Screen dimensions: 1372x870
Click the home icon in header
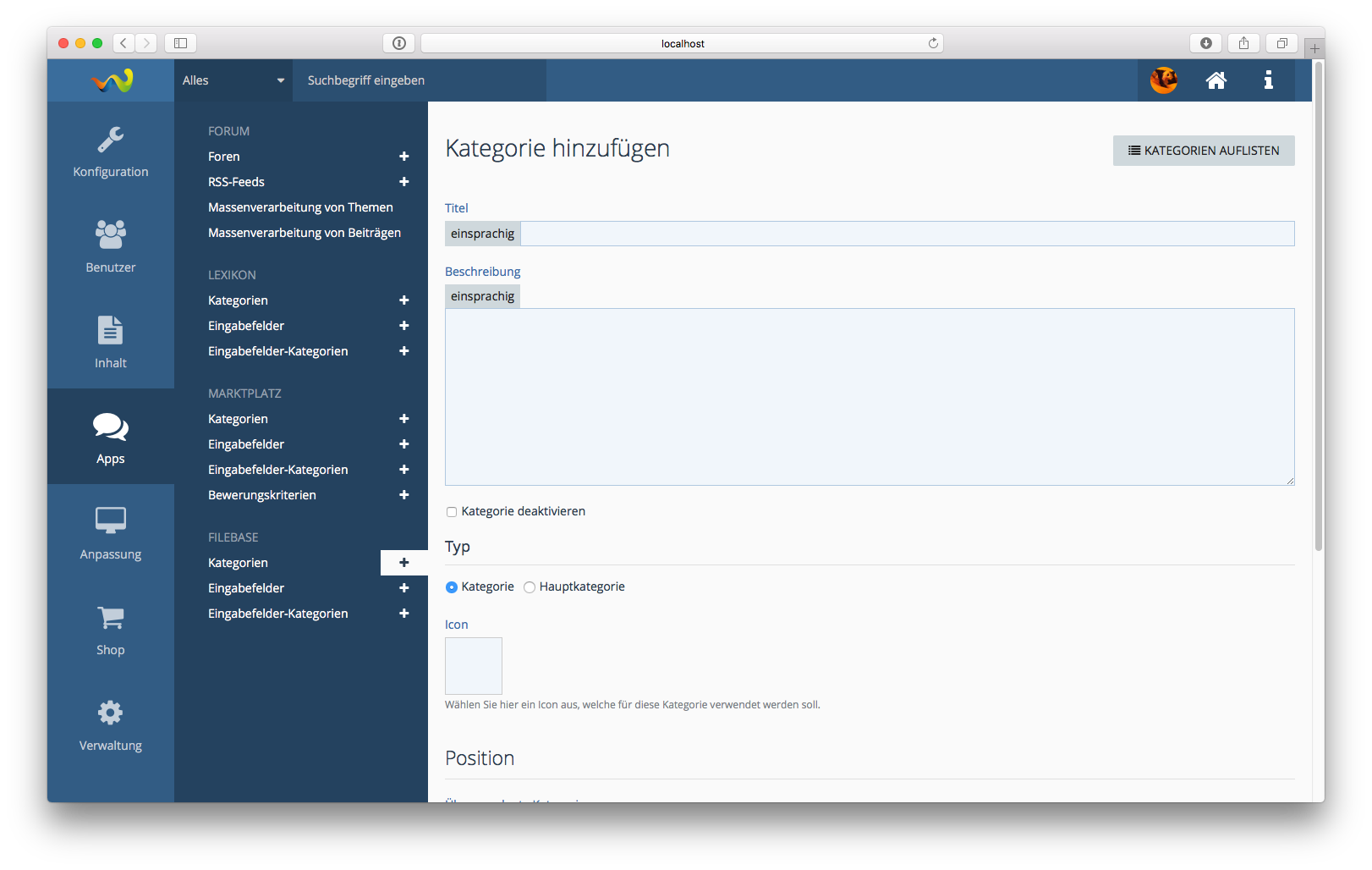tap(1216, 80)
